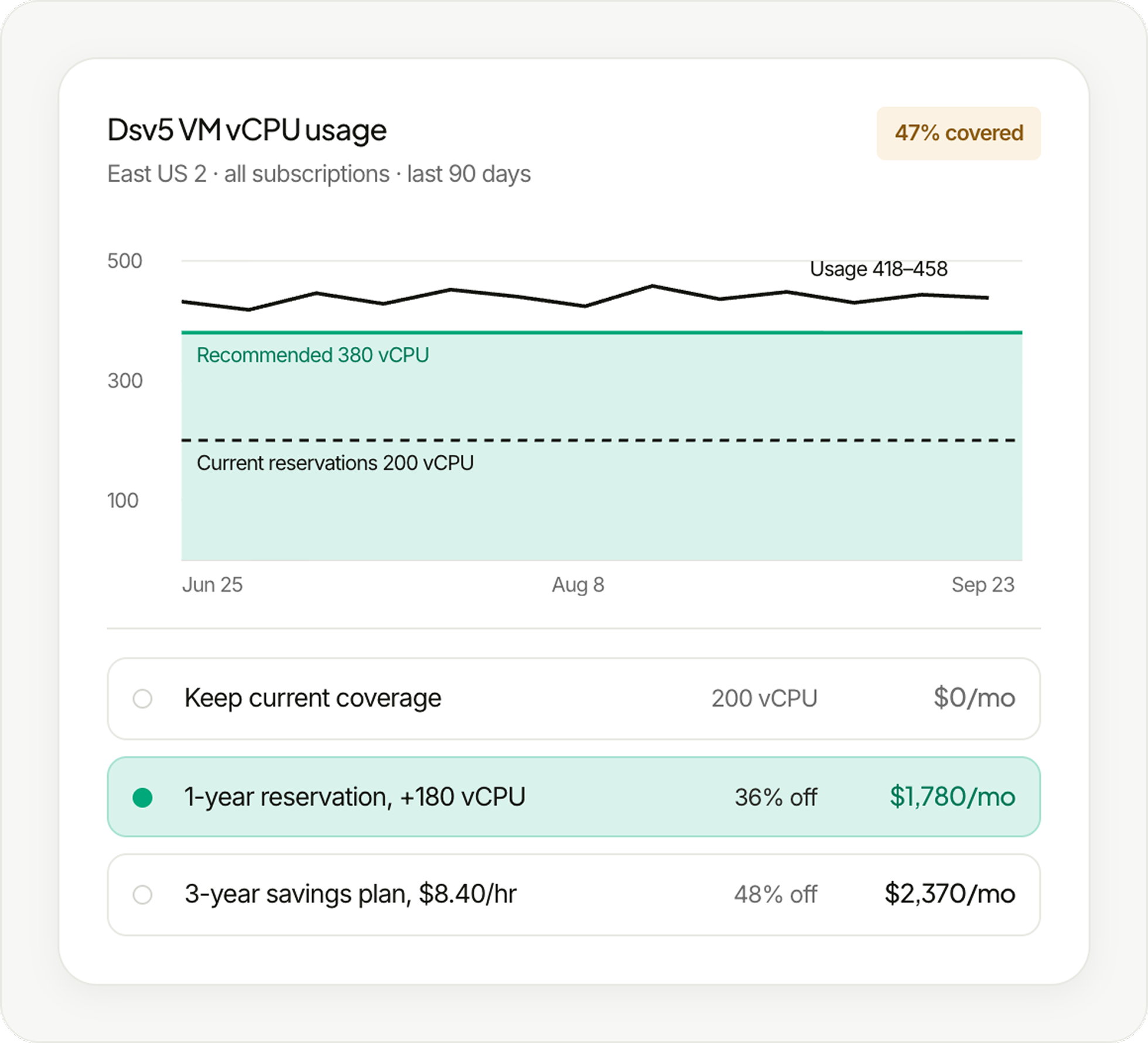Screen dimensions: 1148x1043
Task: Click the 47% covered badge
Action: [x=958, y=133]
